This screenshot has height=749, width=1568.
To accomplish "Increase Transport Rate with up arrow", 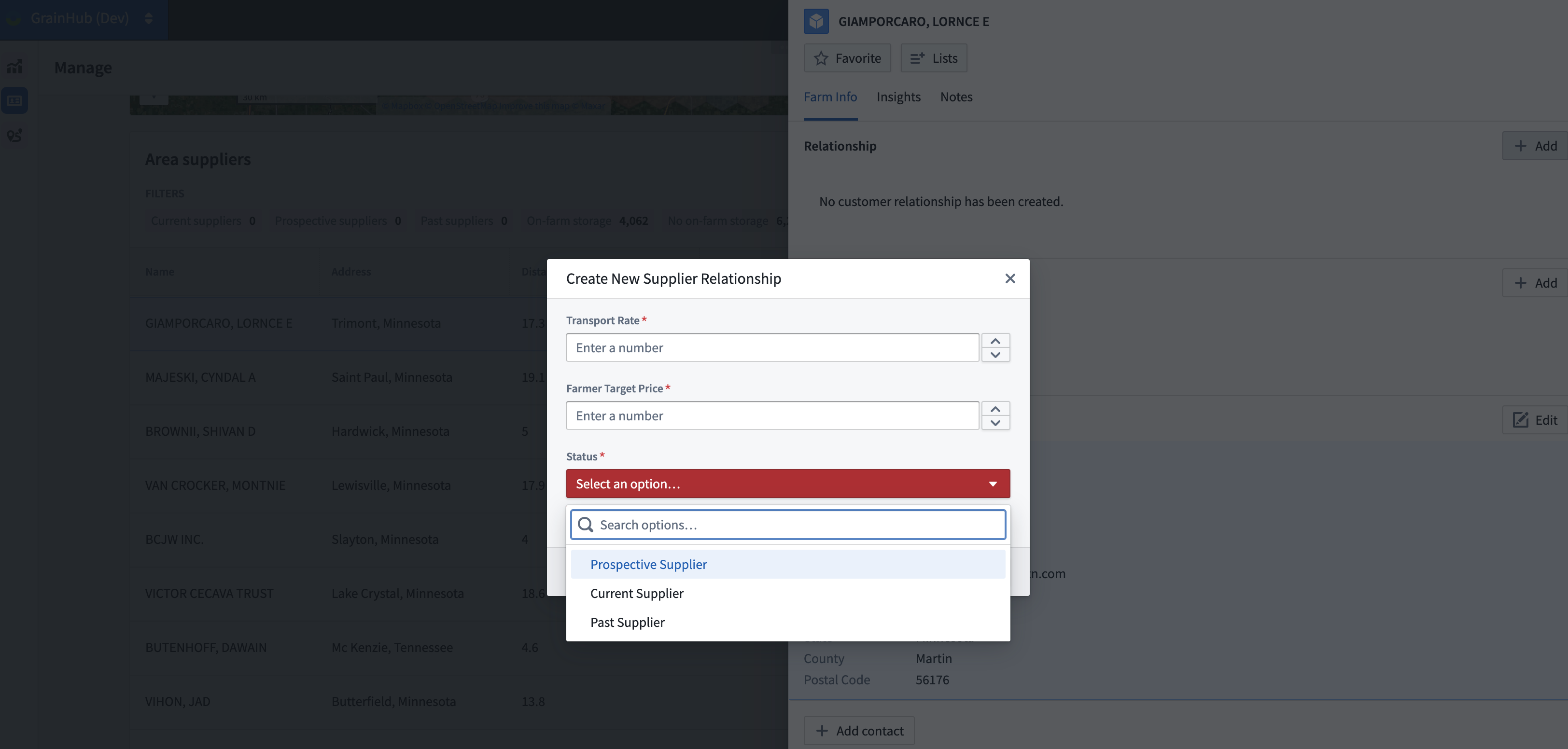I will click(995, 341).
